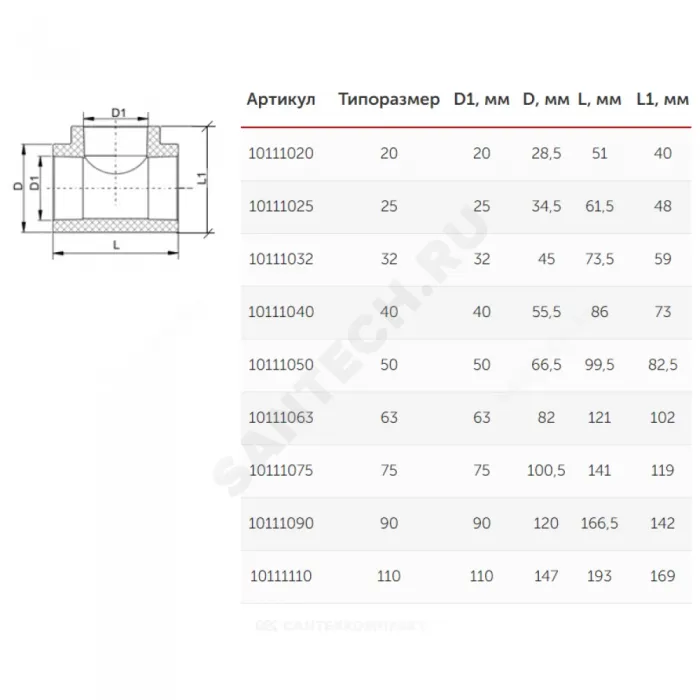Select article number 10111040

coord(281,312)
